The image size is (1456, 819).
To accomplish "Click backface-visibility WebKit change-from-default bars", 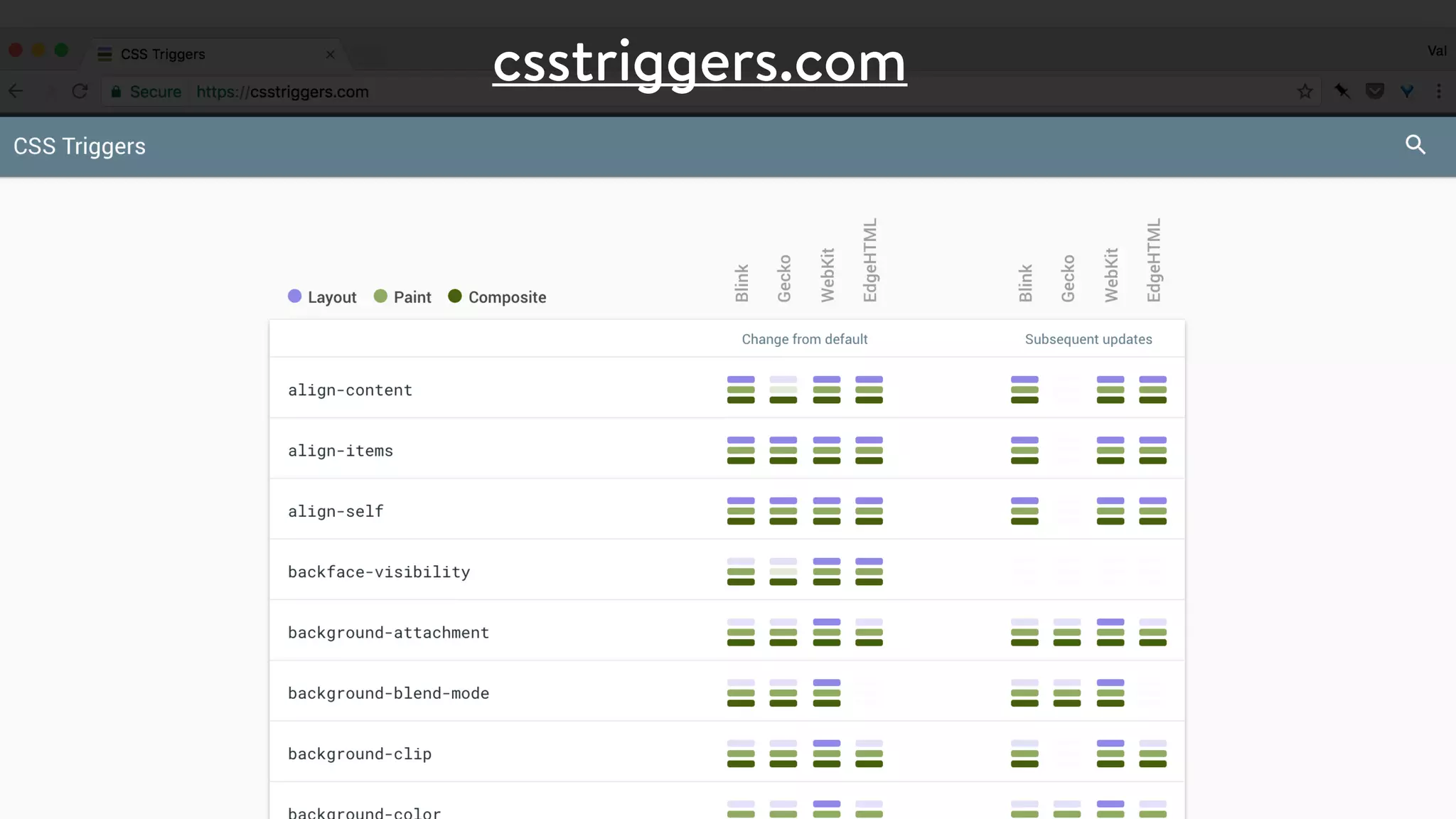I will point(827,572).
